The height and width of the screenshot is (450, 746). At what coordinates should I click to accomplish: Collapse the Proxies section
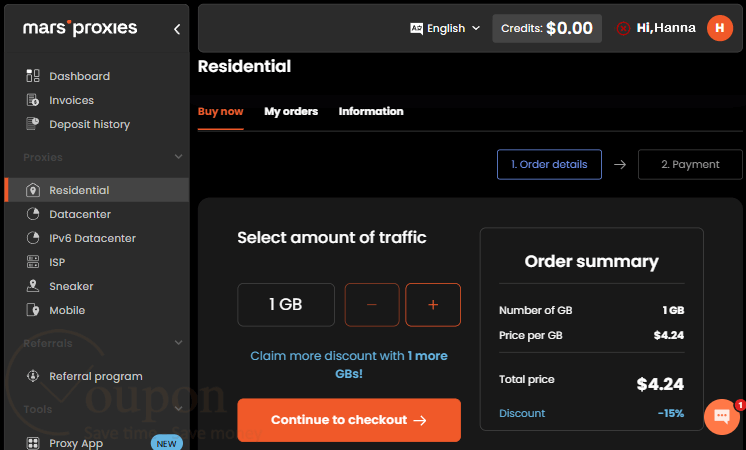pos(178,157)
